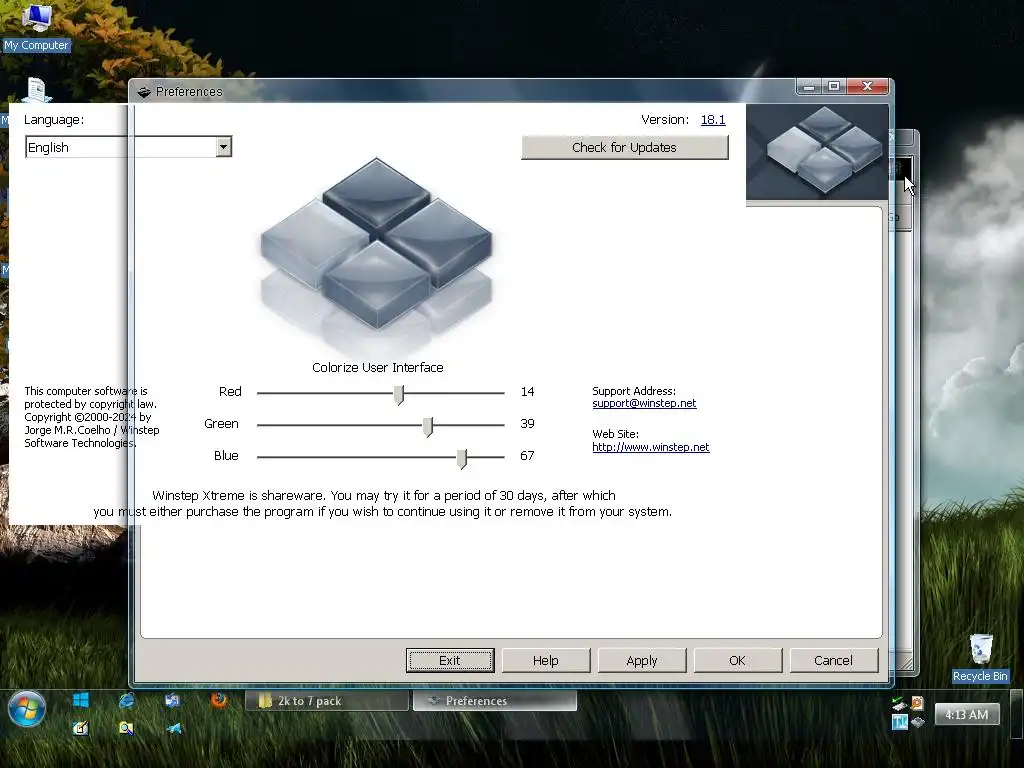Open the notepad pencil quick launch icon

pos(80,728)
